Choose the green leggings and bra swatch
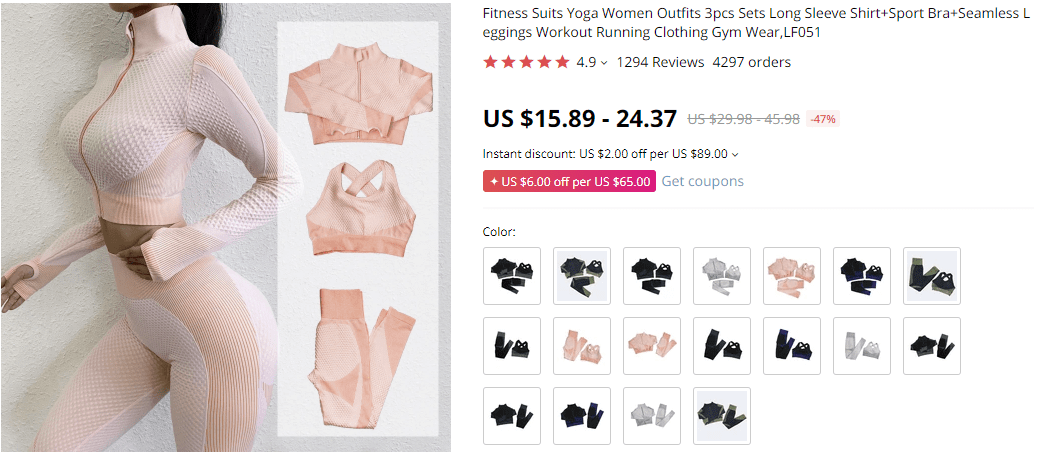Image resolution: width=1037 pixels, height=452 pixels. click(x=931, y=276)
